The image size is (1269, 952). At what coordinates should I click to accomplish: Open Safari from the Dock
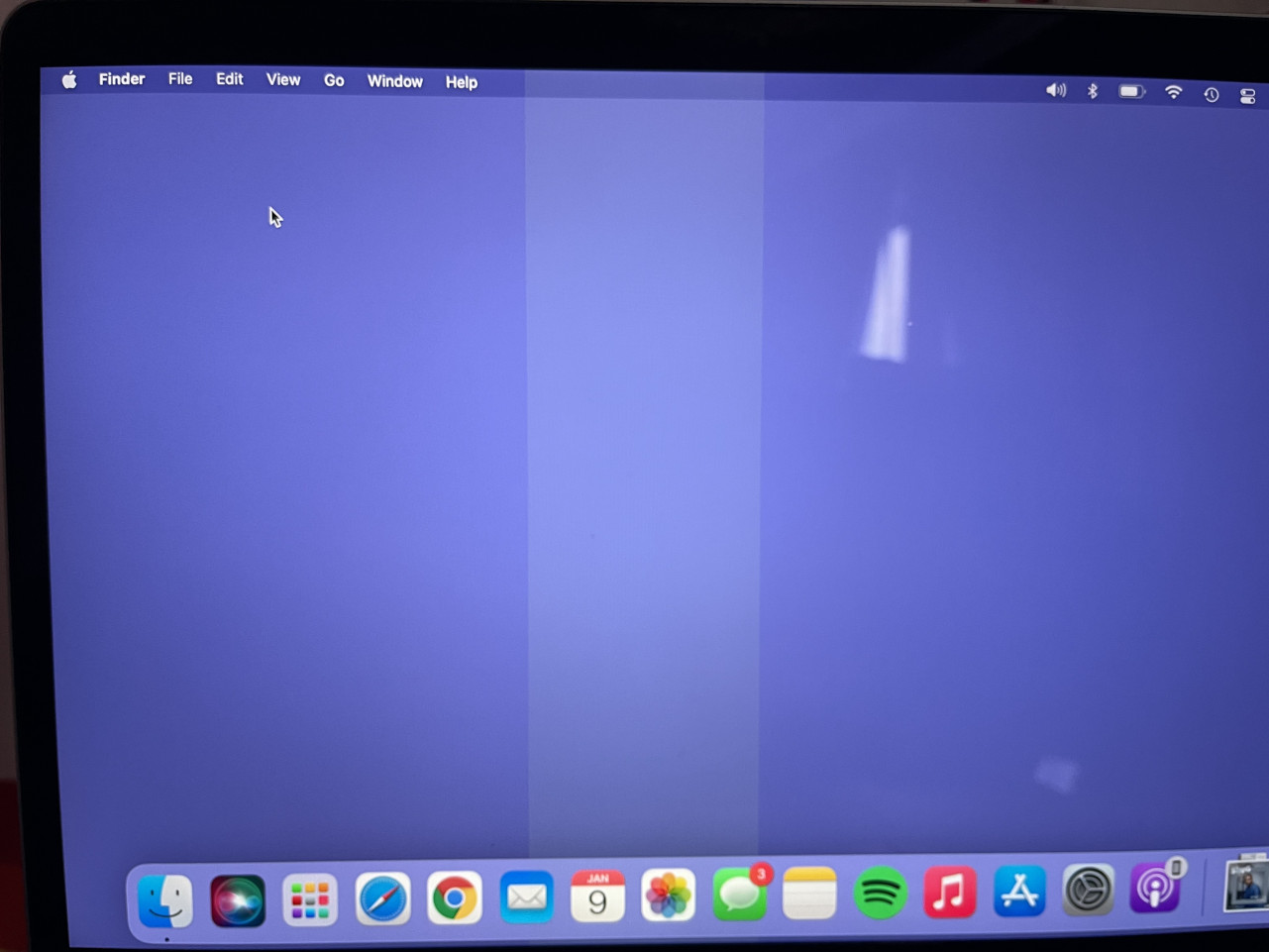382,899
